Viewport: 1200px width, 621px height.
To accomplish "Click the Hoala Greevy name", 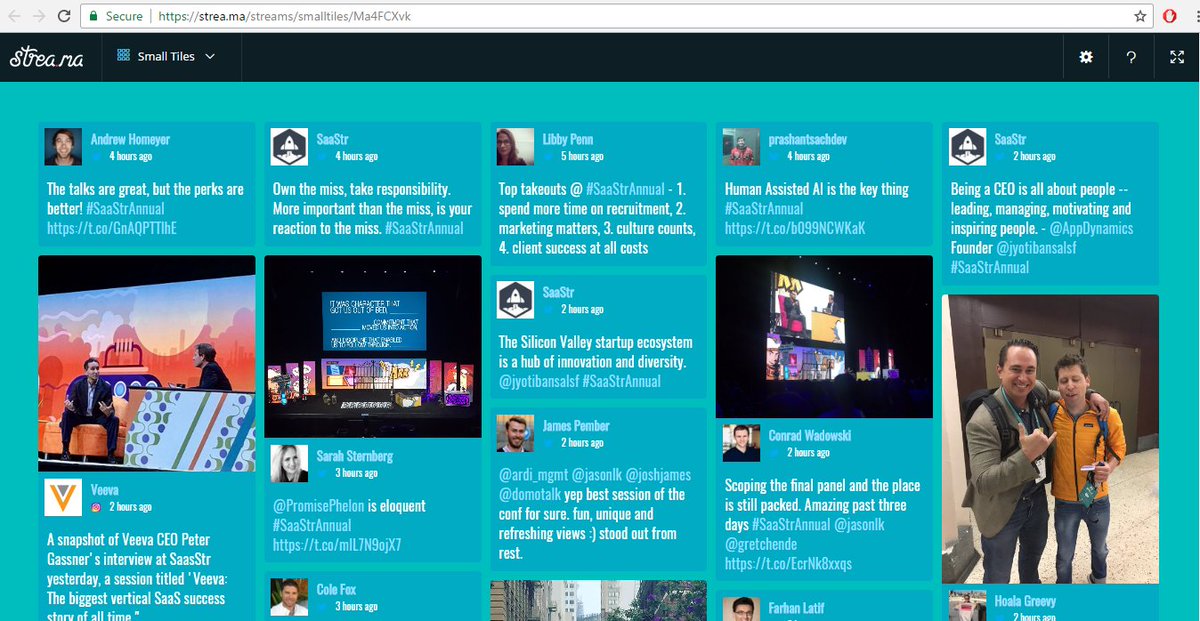I will pos(1025,601).
